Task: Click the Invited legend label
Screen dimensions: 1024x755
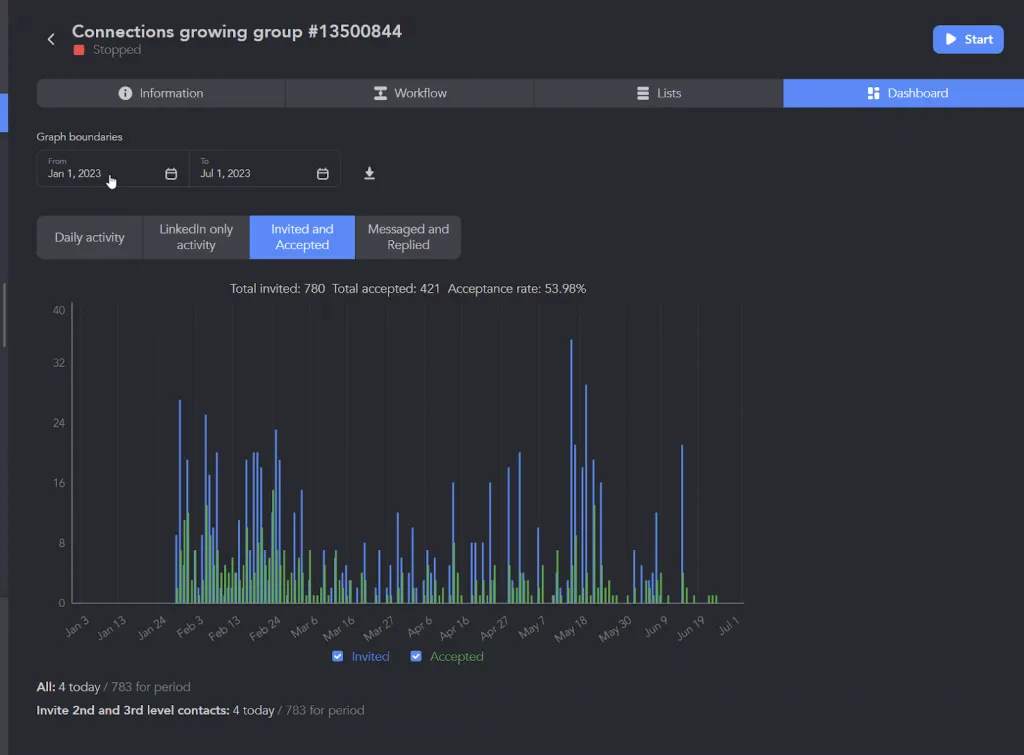Action: [370, 656]
